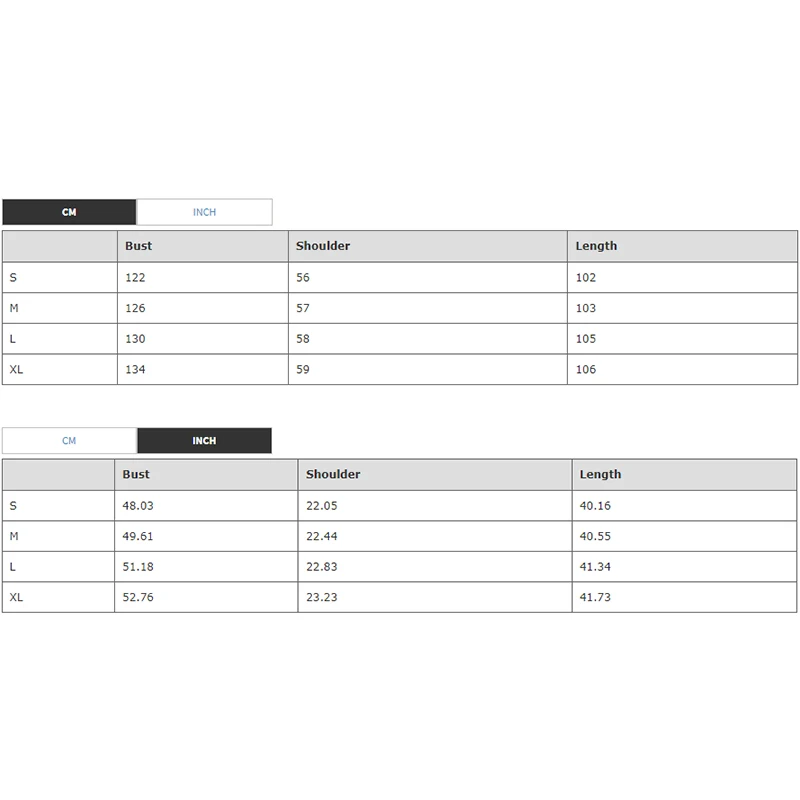Click the white CM tab above the second table

pos(69,441)
